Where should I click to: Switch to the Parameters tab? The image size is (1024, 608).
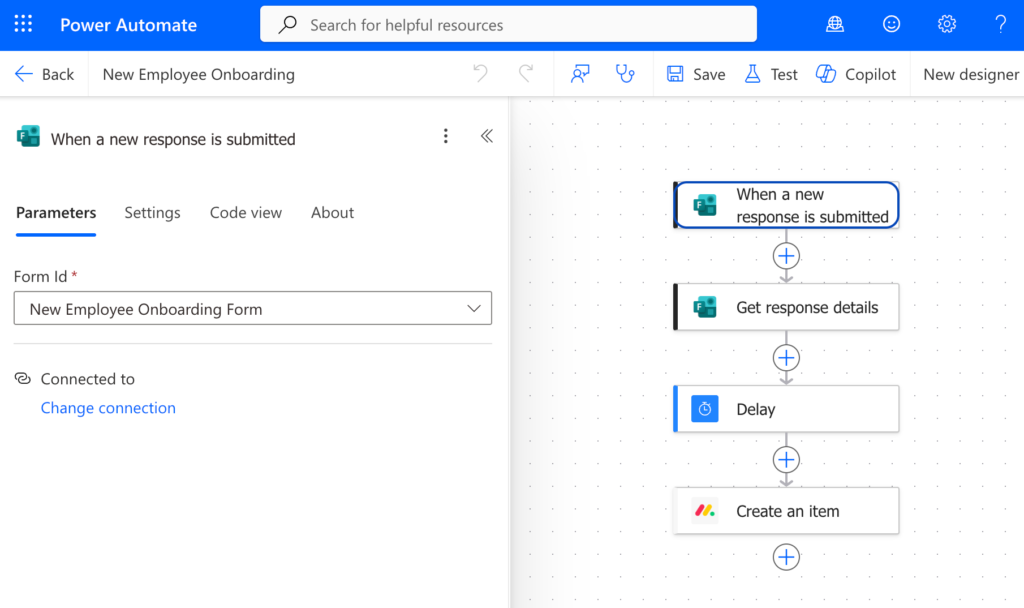pos(56,213)
